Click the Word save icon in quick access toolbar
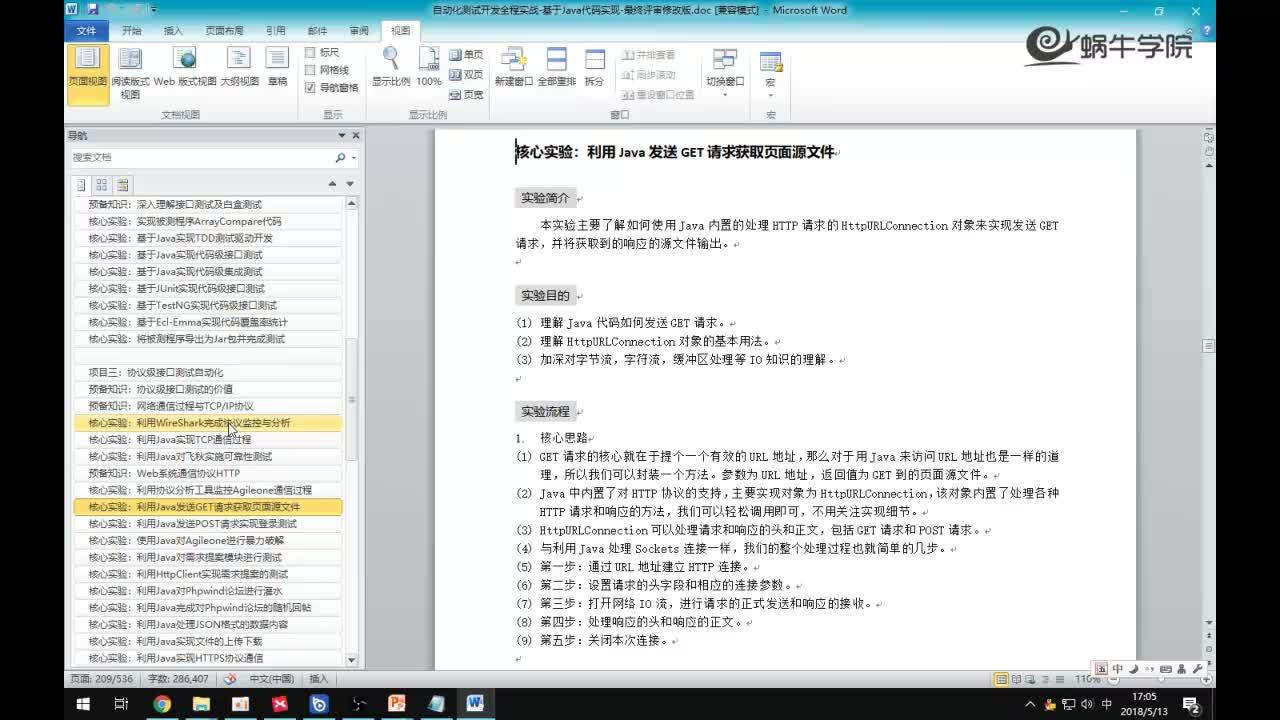1280x720 pixels. tap(92, 10)
